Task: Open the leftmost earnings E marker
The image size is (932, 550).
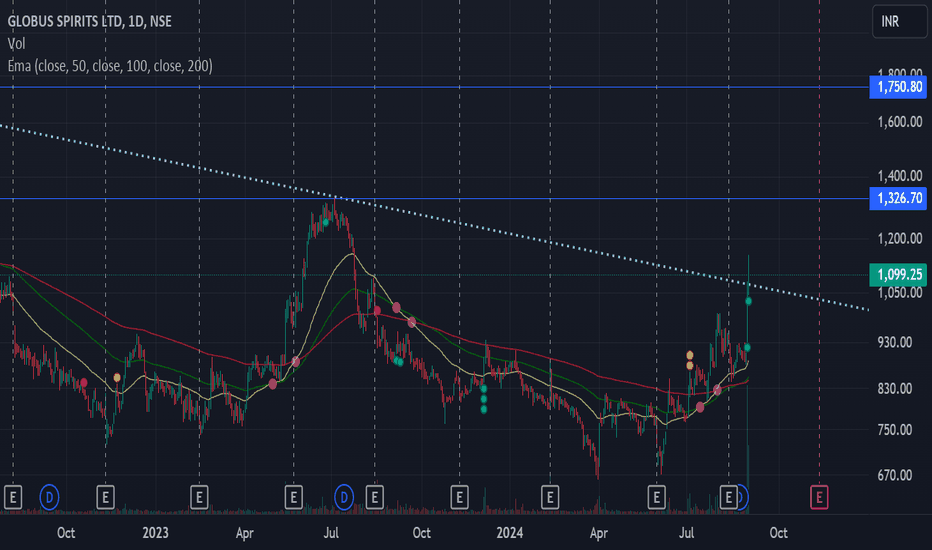Action: point(13,497)
